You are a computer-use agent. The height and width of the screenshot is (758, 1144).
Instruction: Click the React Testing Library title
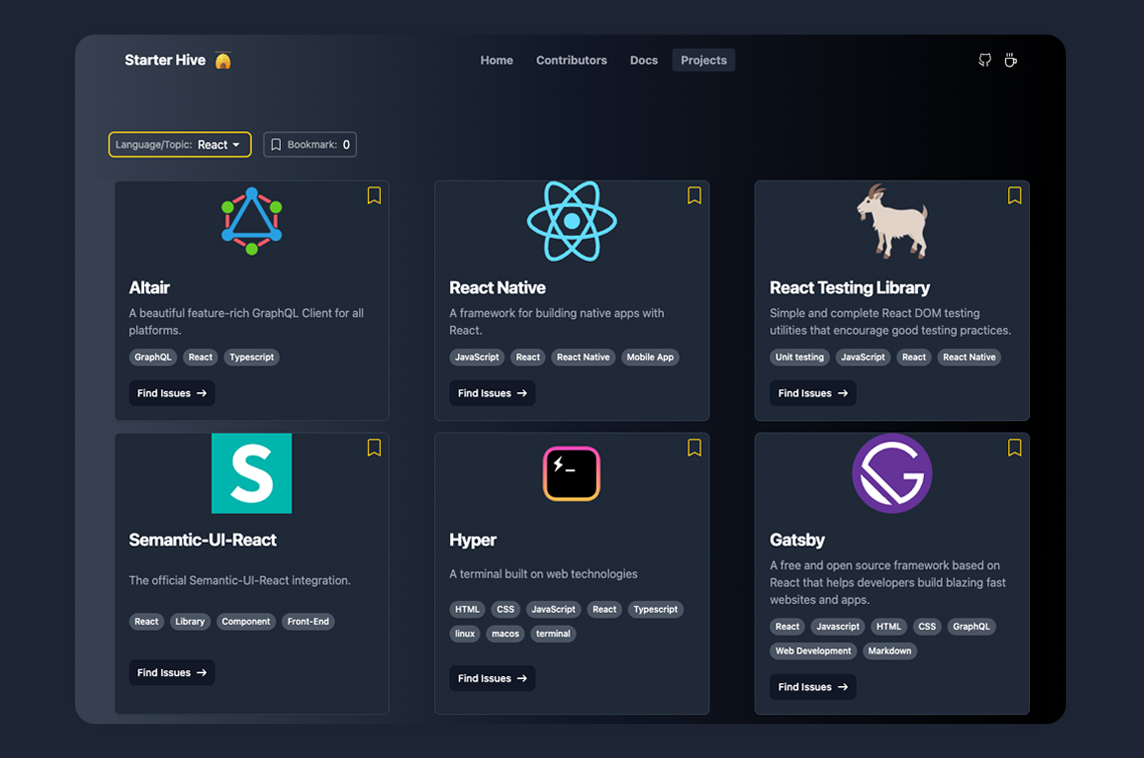tap(850, 287)
